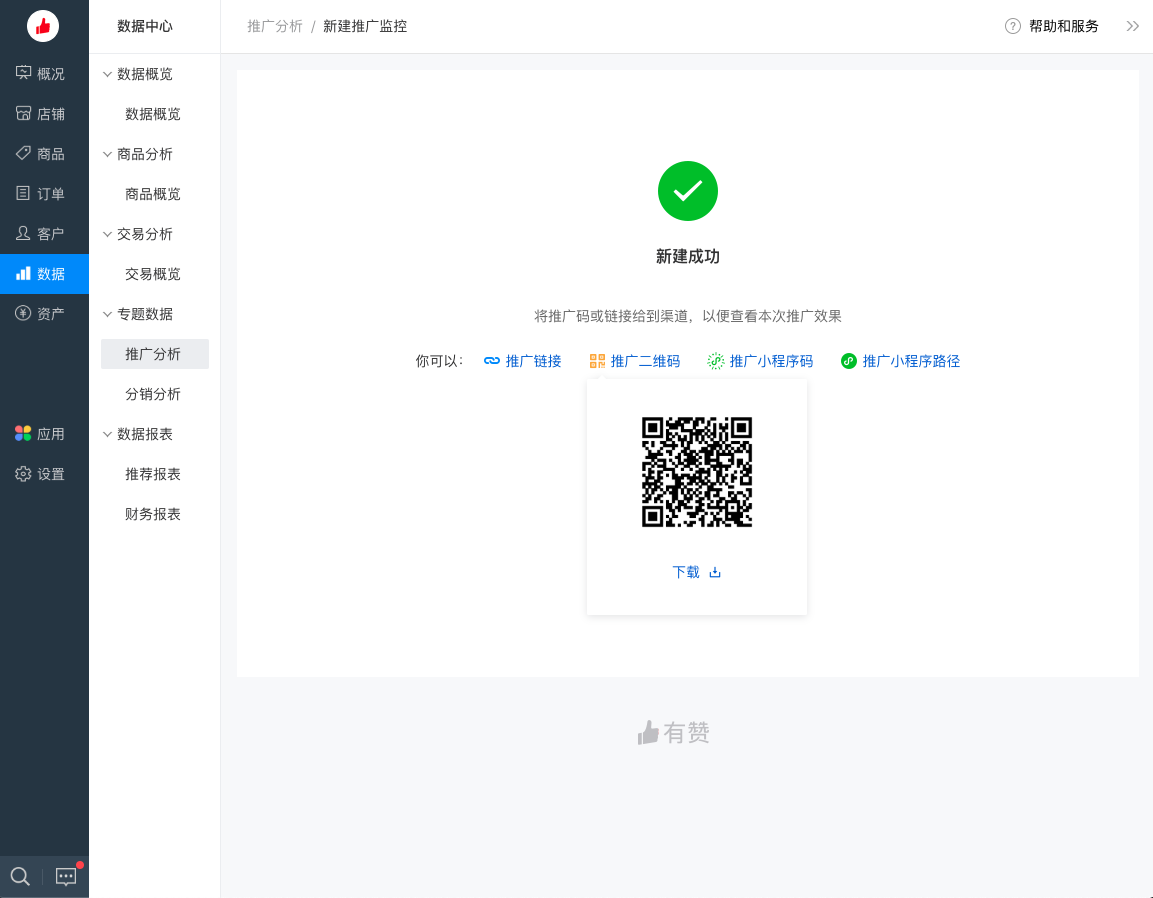
Task: Select the 数据 data section
Action: [44, 274]
